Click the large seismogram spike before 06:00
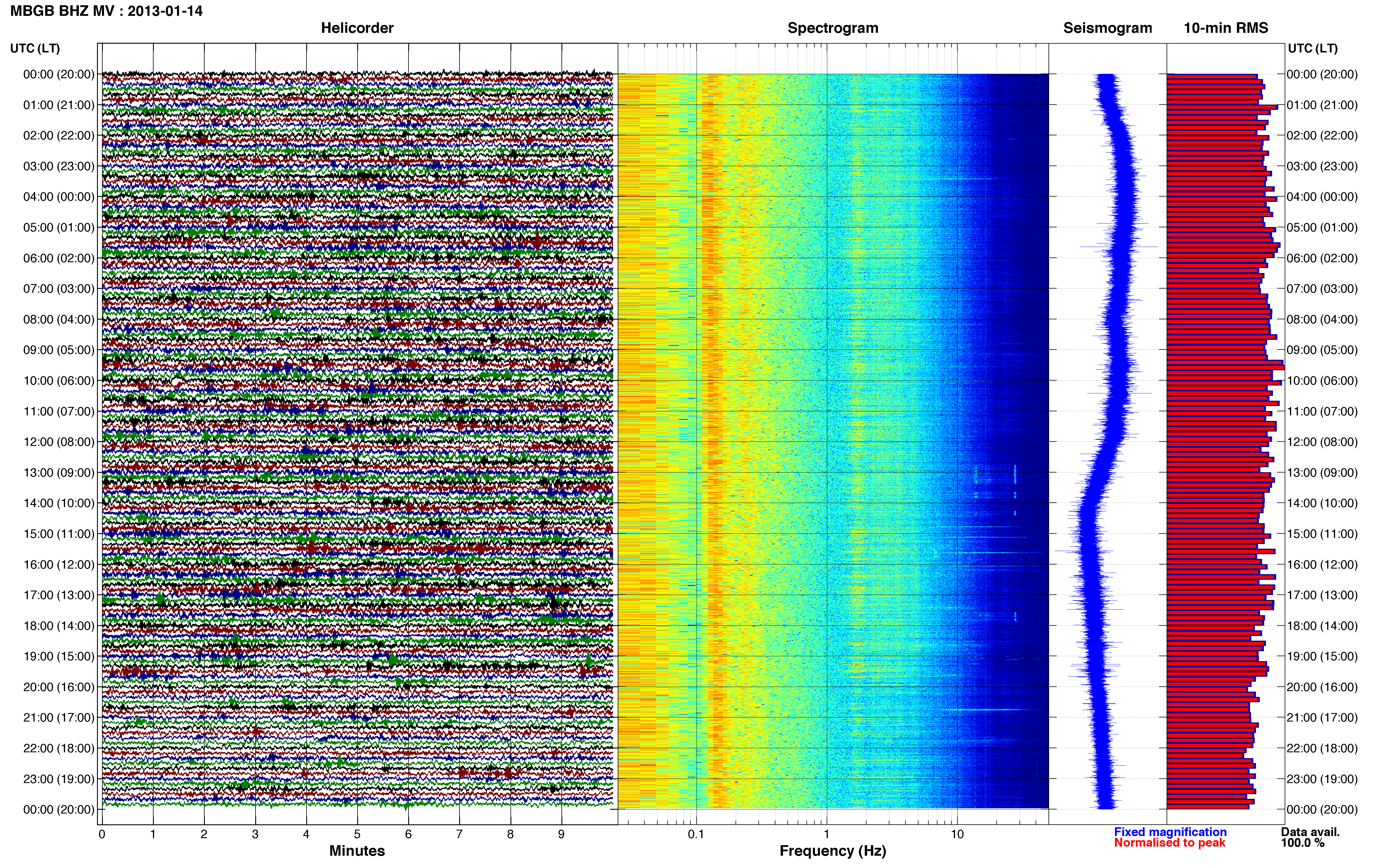The image size is (1389, 868). pyautogui.click(x=1119, y=247)
